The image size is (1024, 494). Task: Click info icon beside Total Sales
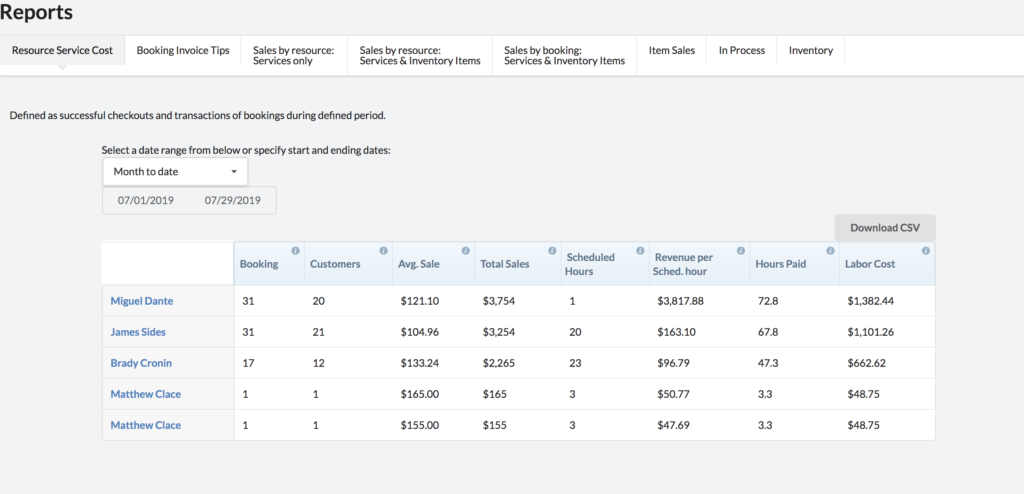(552, 250)
